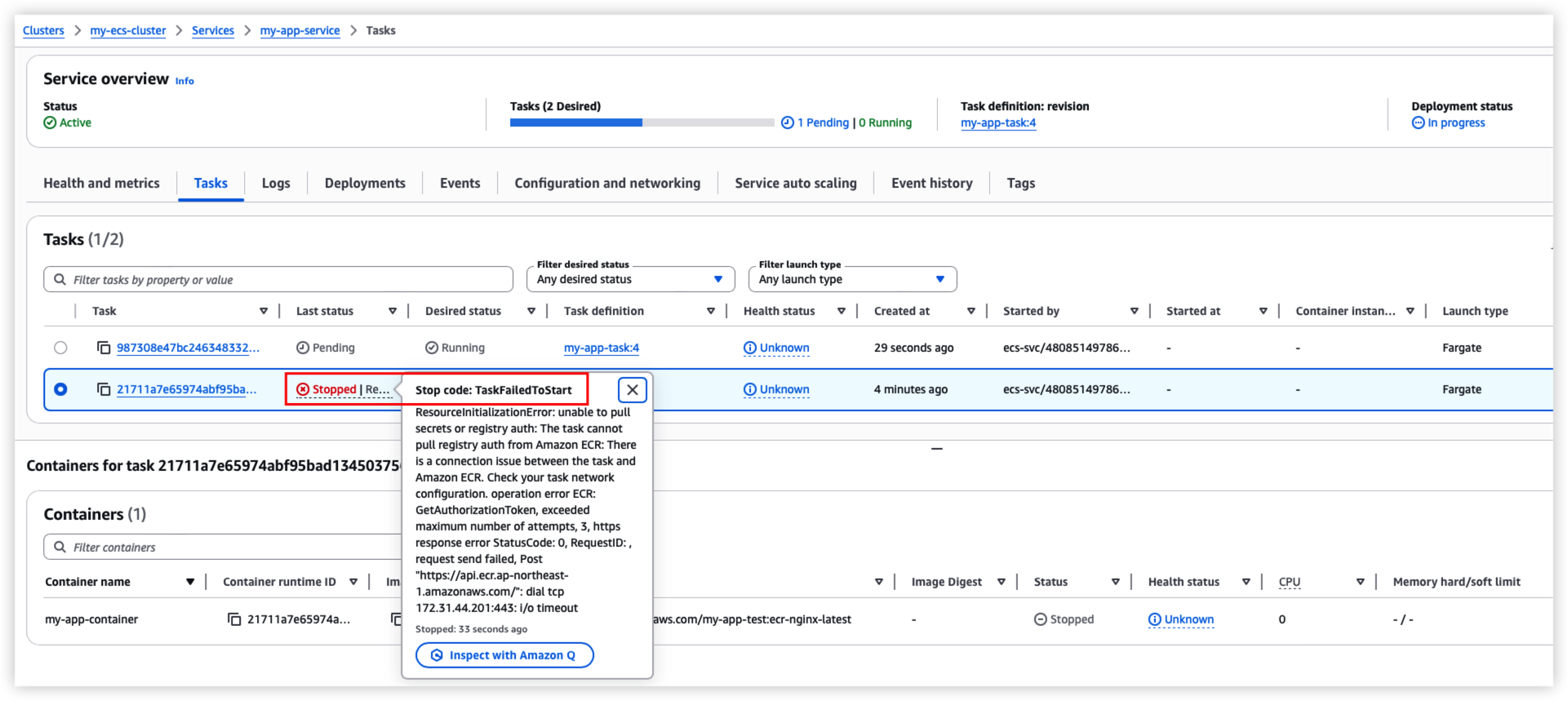Sort by Last status column arrow
This screenshot has width=1568, height=701.
coord(393,311)
